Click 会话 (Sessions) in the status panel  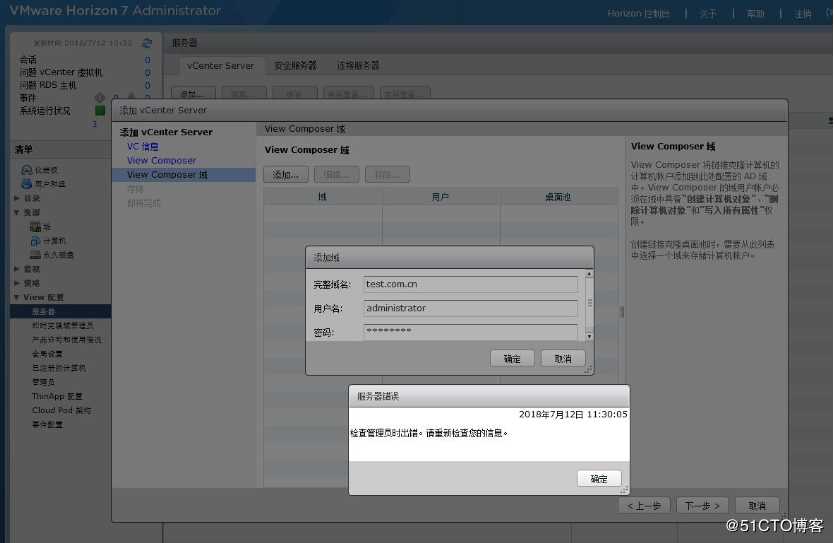[28, 59]
